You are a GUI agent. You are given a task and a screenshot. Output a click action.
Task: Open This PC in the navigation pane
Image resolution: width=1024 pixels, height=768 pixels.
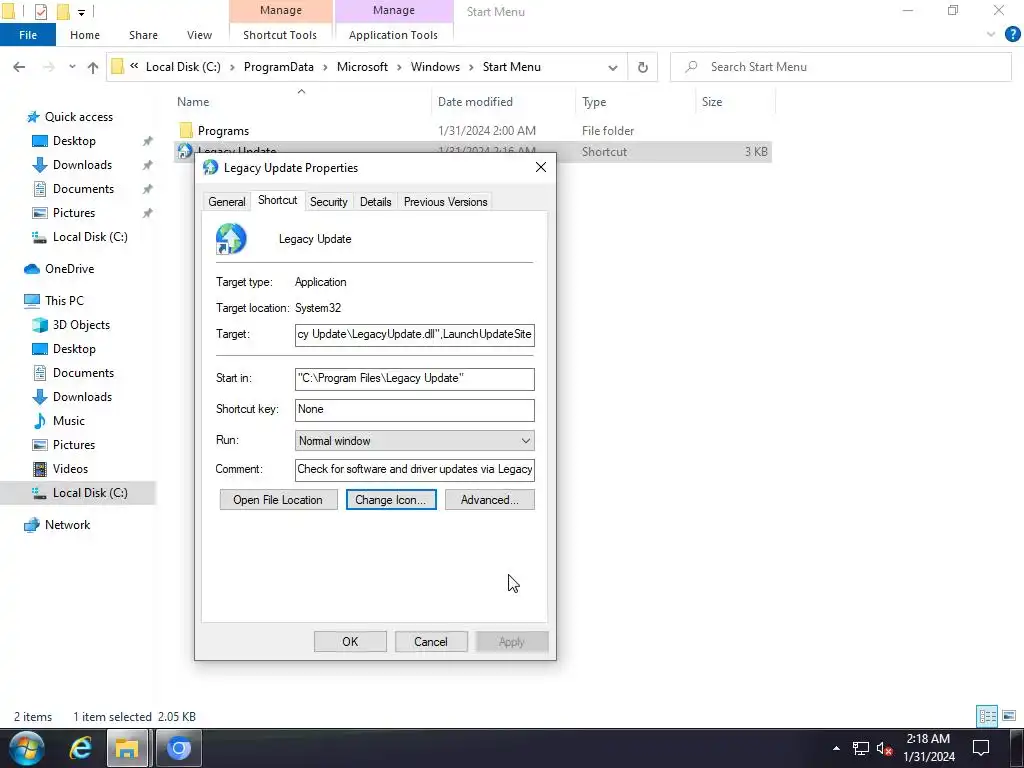64,300
